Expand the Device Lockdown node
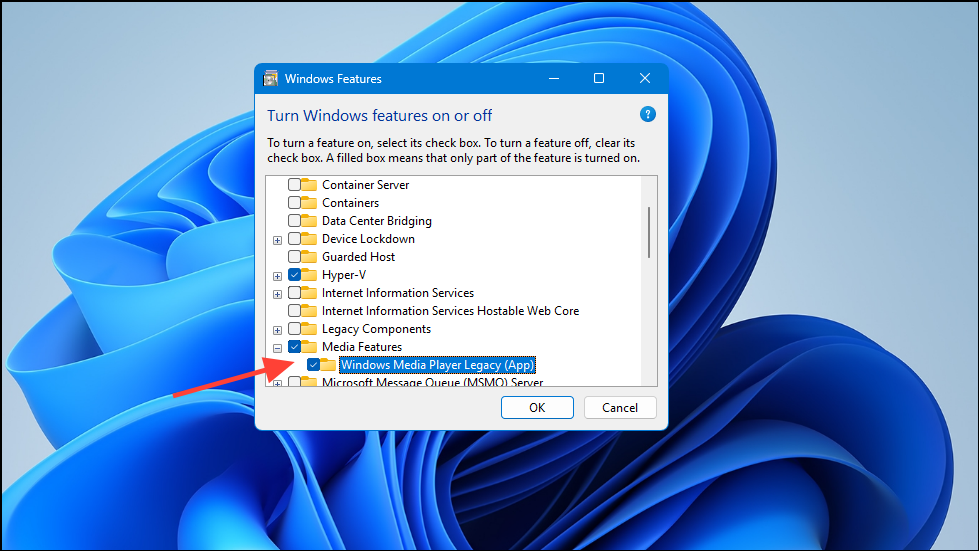 (277, 240)
